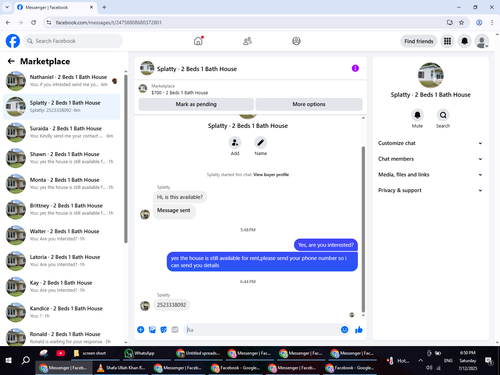Show hidden system tray icons chevron

tap(420, 360)
